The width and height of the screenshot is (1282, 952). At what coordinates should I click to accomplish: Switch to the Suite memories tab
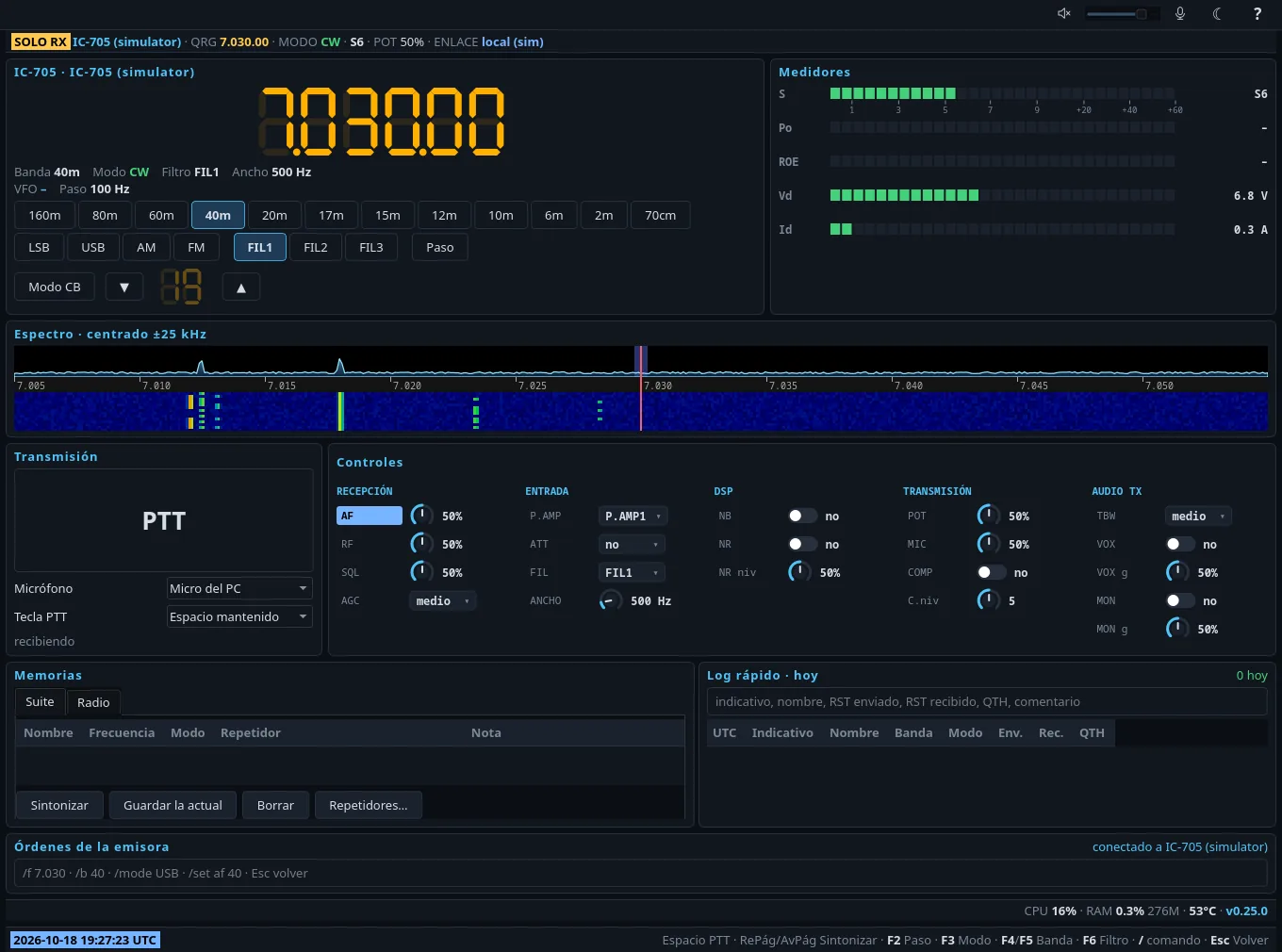point(40,701)
